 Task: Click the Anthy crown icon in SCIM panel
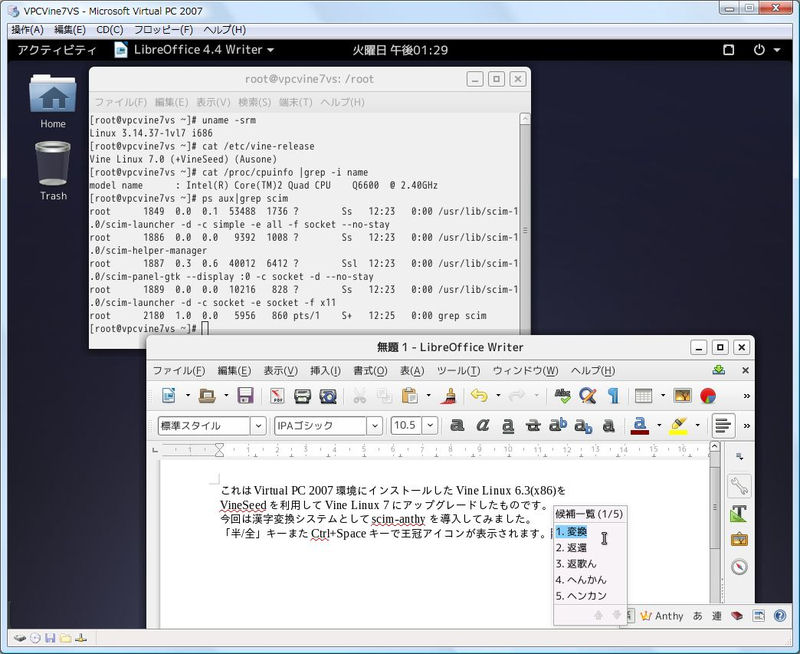(646, 616)
